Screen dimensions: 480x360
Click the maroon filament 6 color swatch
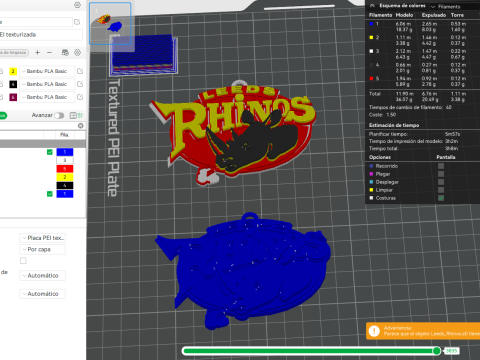(13, 97)
